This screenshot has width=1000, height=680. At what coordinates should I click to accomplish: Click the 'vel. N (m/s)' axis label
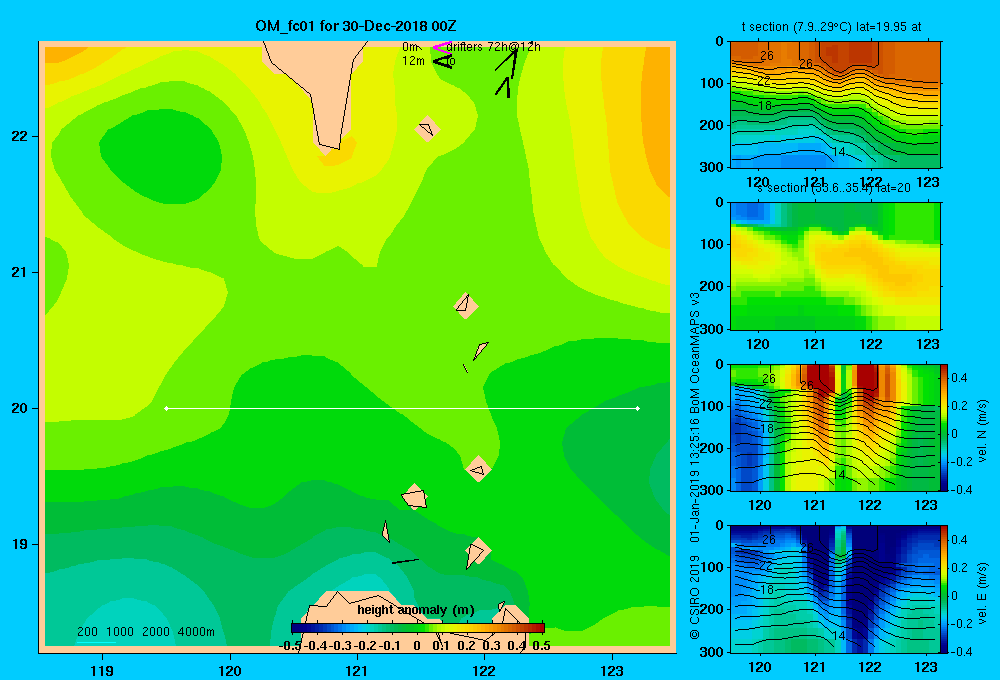pos(983,431)
